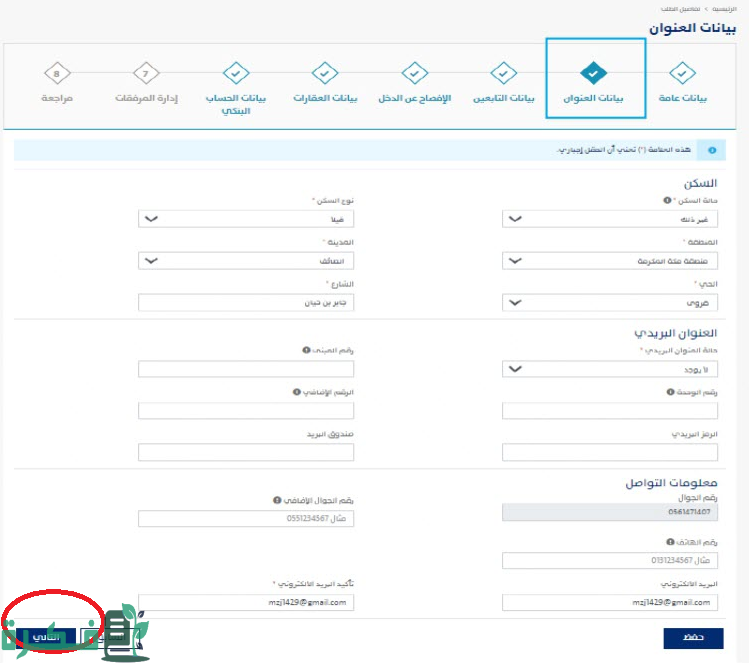Click info icon beside رقم الجوال الإضافي label
749x663 pixels.
277,500
